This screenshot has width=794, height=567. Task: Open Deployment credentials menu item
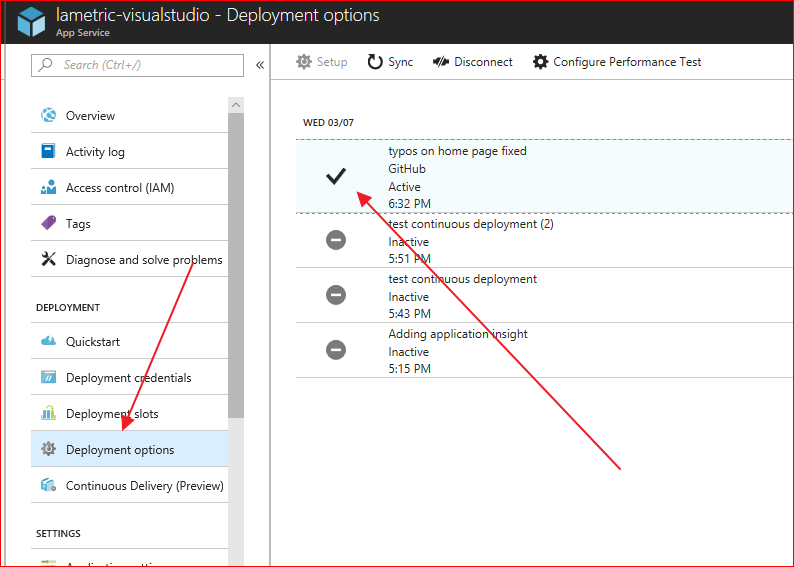click(128, 378)
